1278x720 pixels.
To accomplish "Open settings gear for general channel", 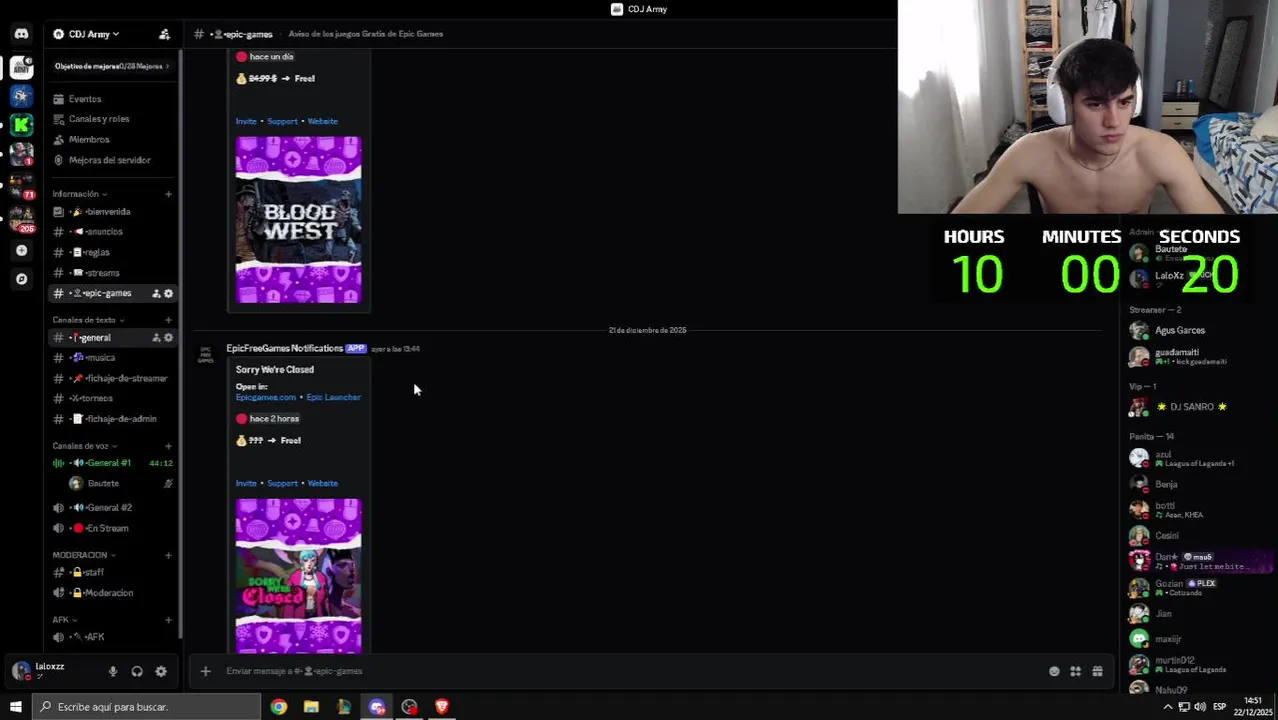I will coord(168,338).
